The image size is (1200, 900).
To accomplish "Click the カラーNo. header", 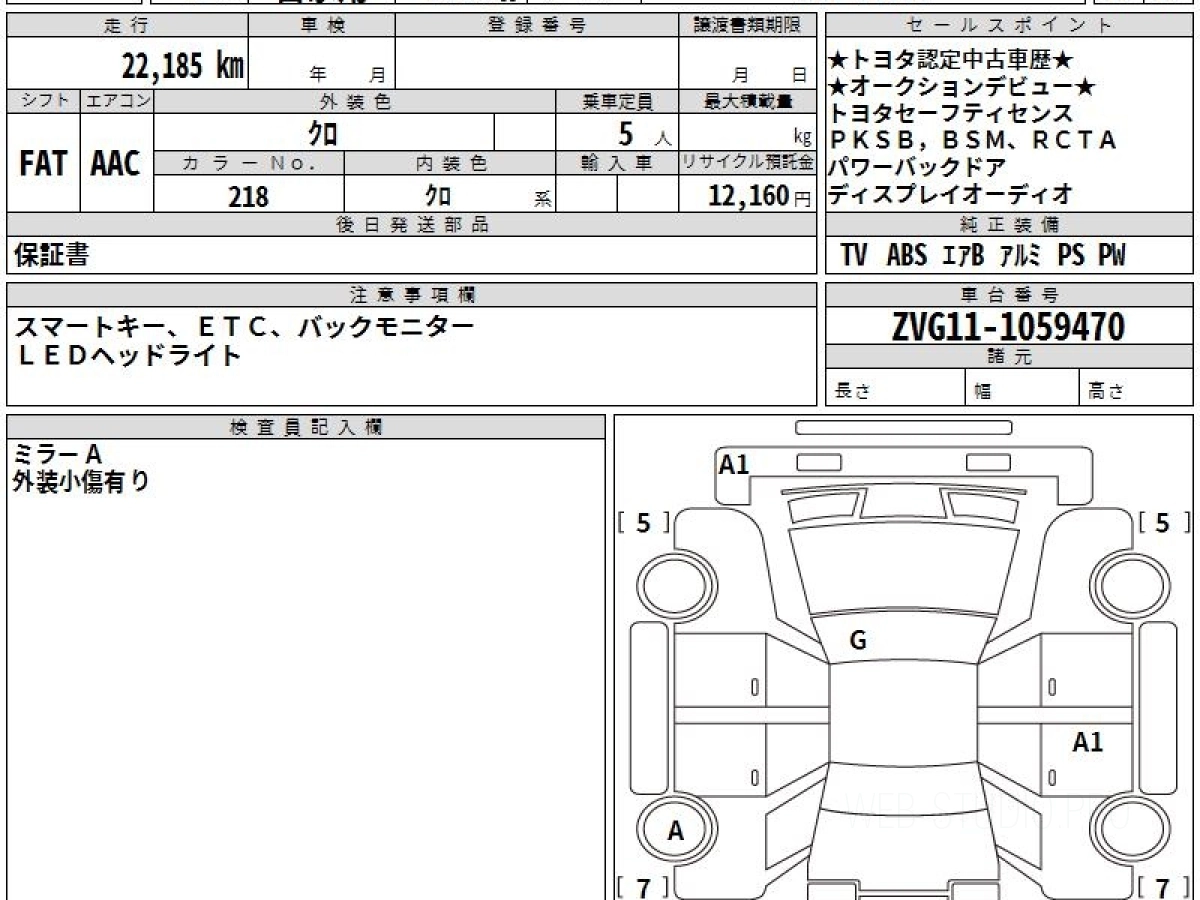I will coord(249,164).
